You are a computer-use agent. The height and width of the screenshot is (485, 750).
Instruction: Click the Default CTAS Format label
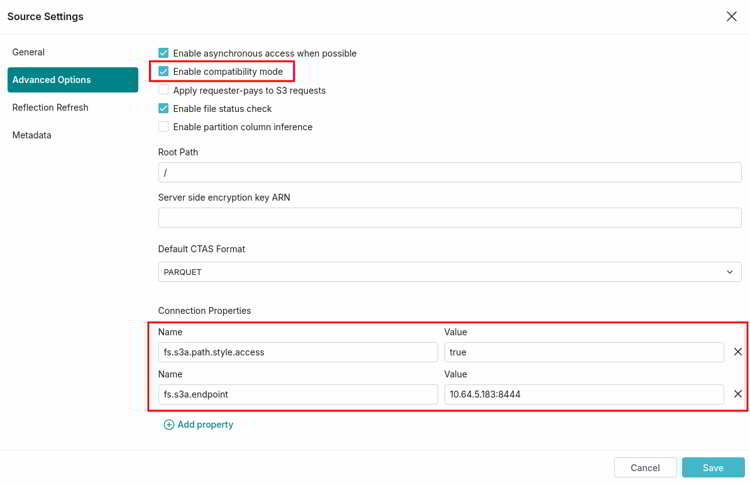201,249
